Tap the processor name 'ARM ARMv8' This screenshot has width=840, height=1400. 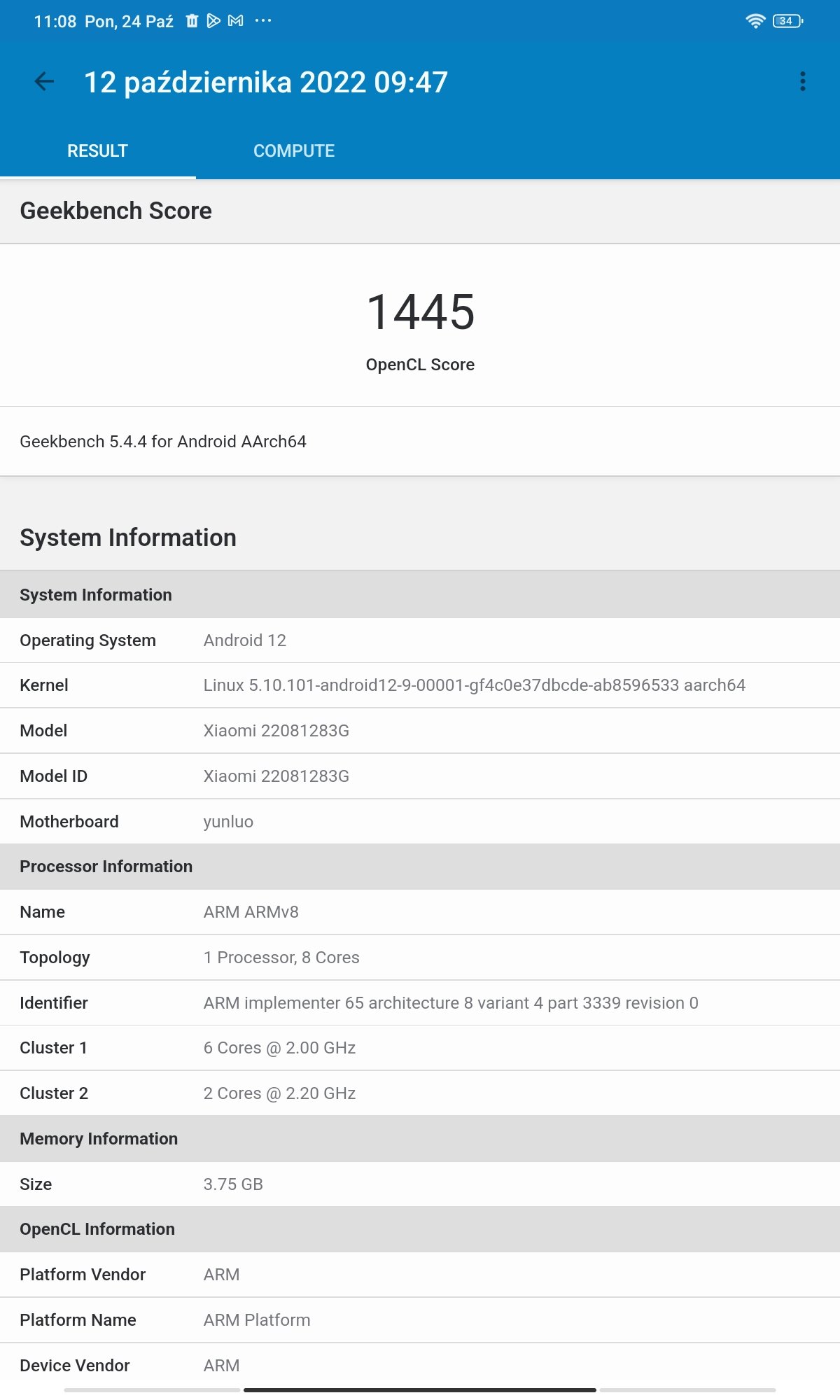[251, 912]
